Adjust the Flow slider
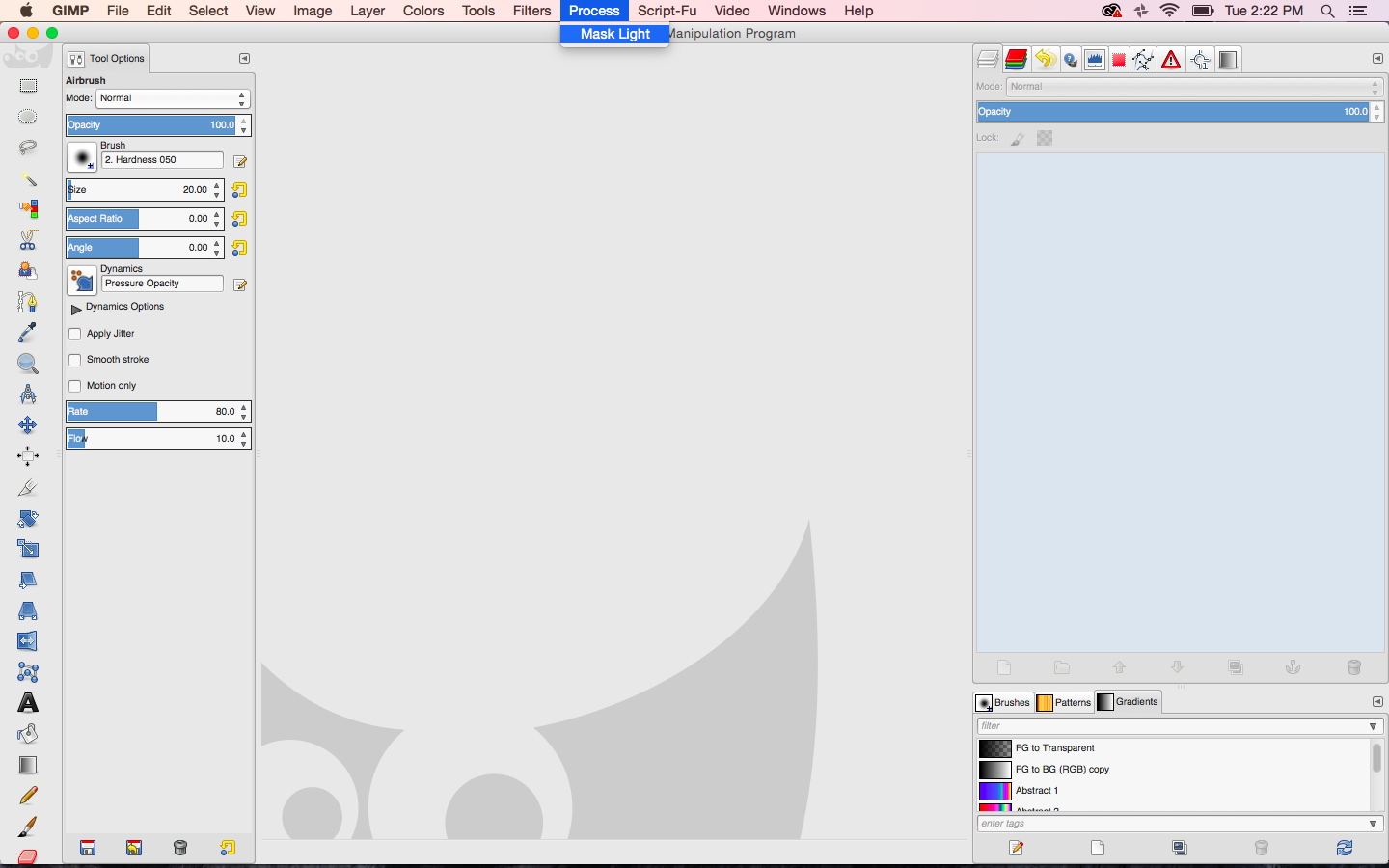 [158, 439]
